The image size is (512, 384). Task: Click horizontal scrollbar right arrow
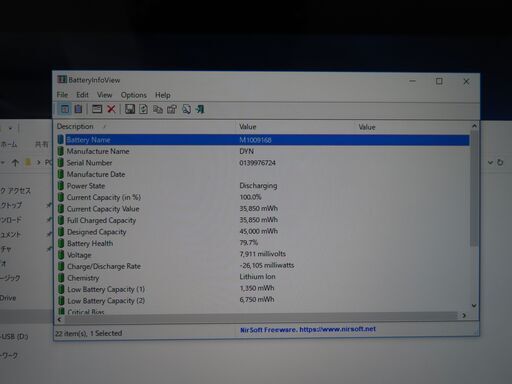[464, 315]
